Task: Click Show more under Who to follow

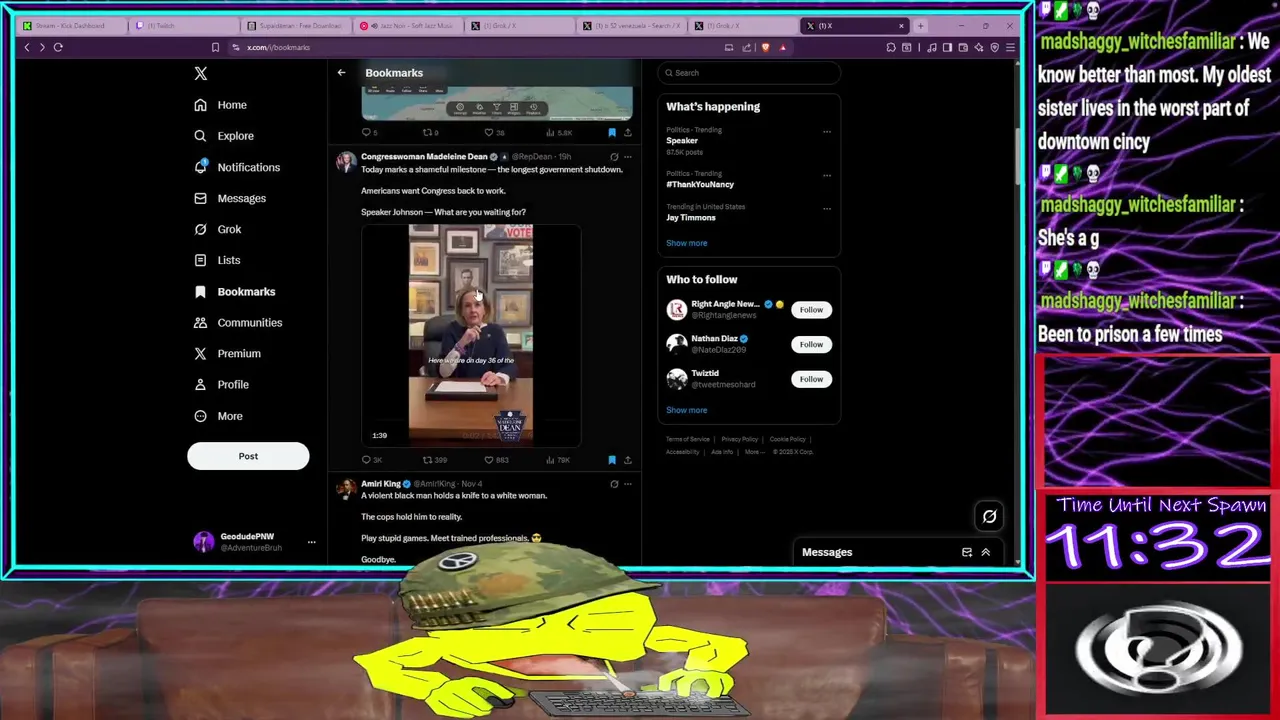Action: (687, 410)
